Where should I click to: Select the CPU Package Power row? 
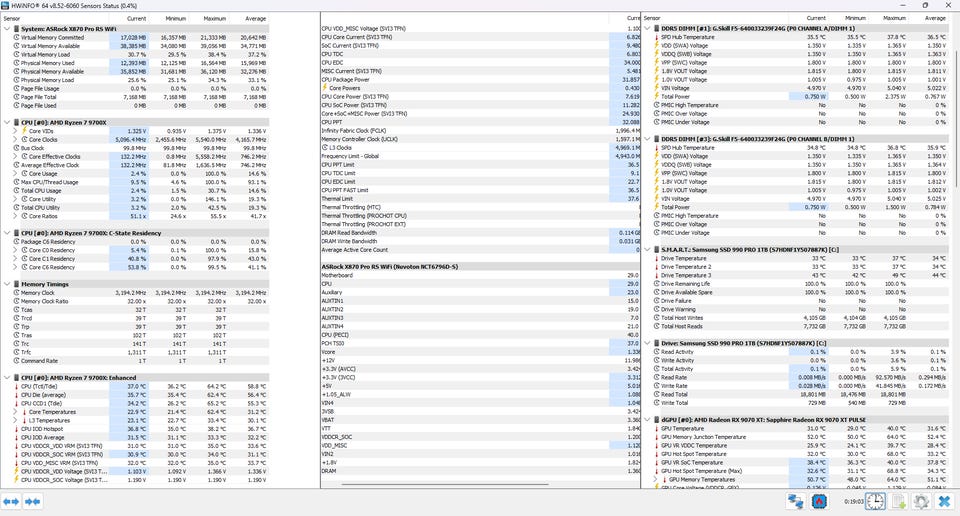coord(481,80)
